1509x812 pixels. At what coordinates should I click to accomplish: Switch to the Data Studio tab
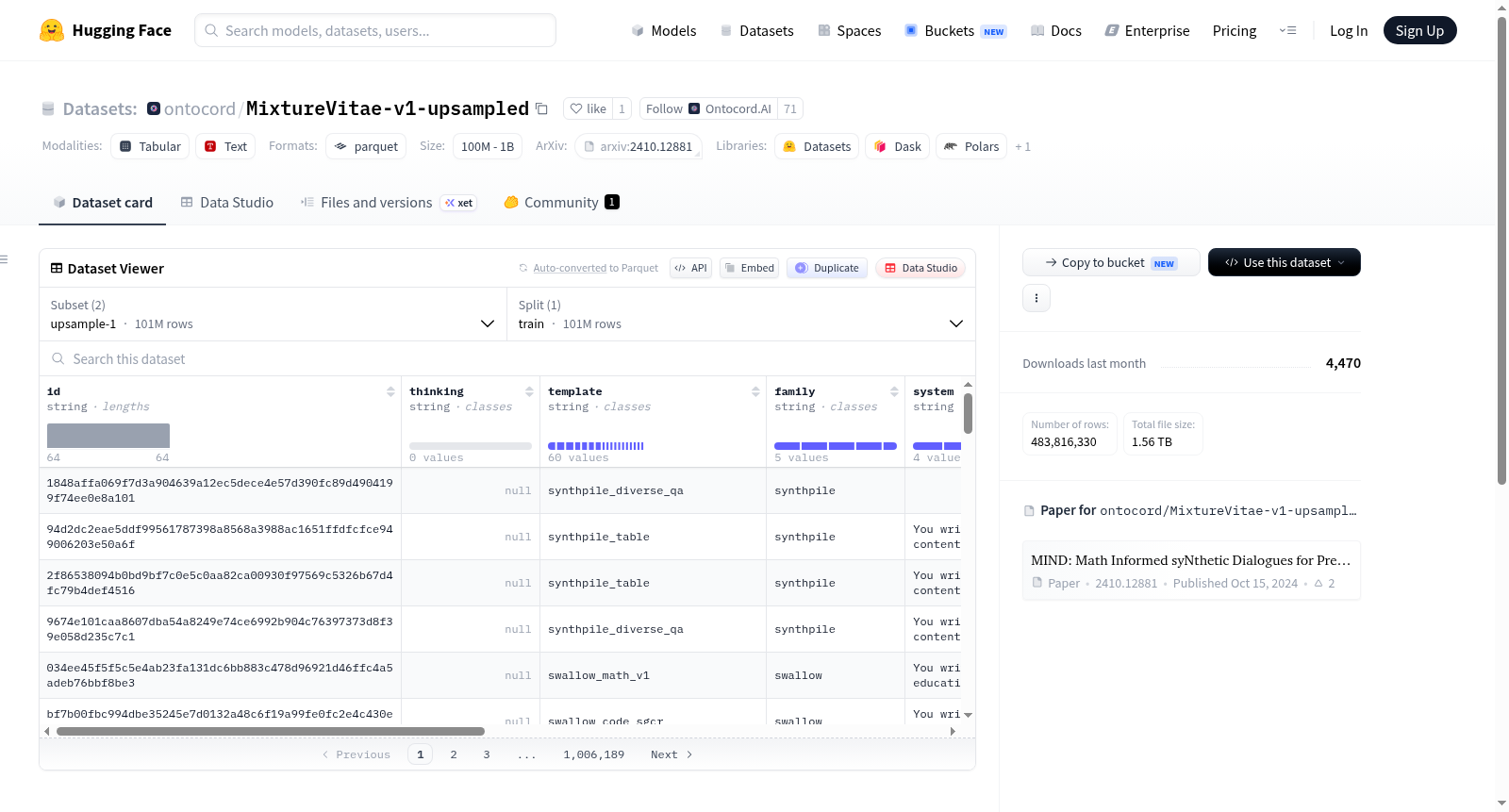(x=227, y=203)
